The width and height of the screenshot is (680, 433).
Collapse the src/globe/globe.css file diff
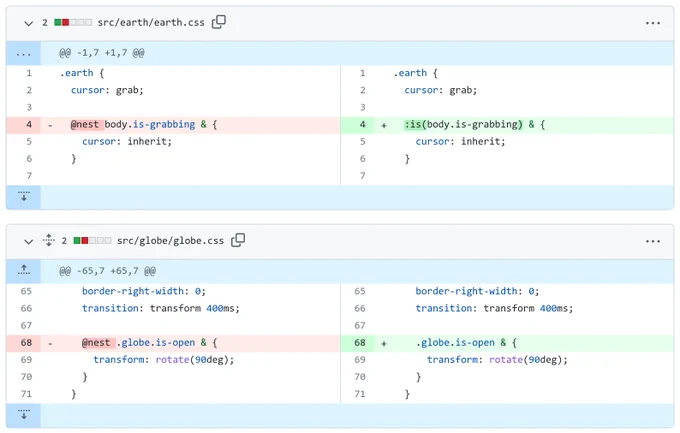click(x=29, y=241)
